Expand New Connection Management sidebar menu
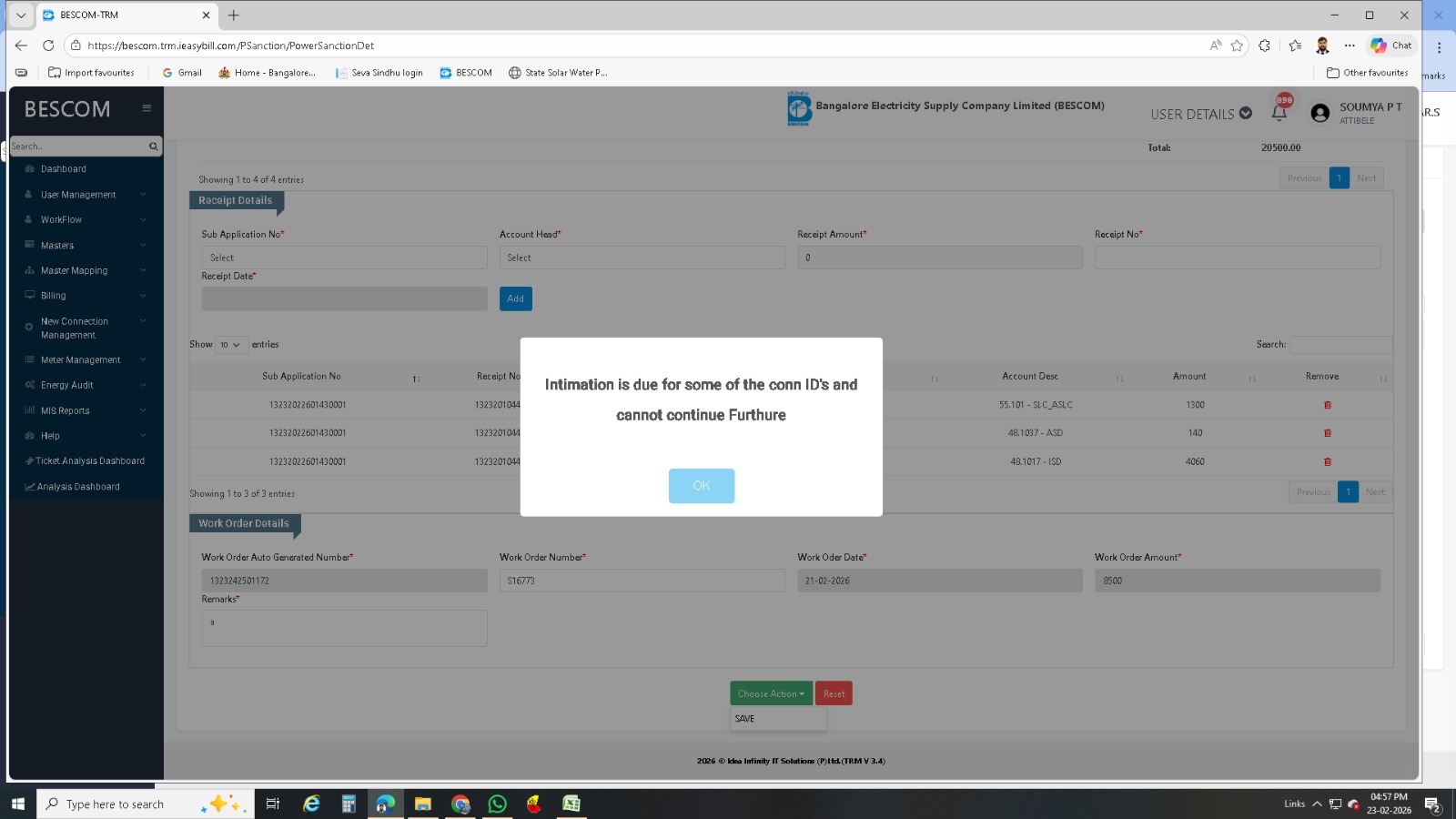Image resolution: width=1456 pixels, height=819 pixels. [x=86, y=329]
